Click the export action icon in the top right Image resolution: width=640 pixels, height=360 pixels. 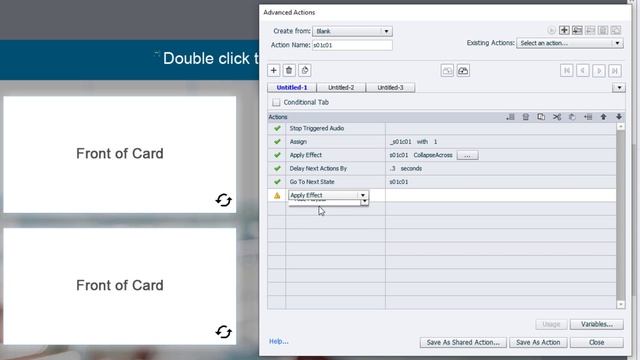pos(590,30)
